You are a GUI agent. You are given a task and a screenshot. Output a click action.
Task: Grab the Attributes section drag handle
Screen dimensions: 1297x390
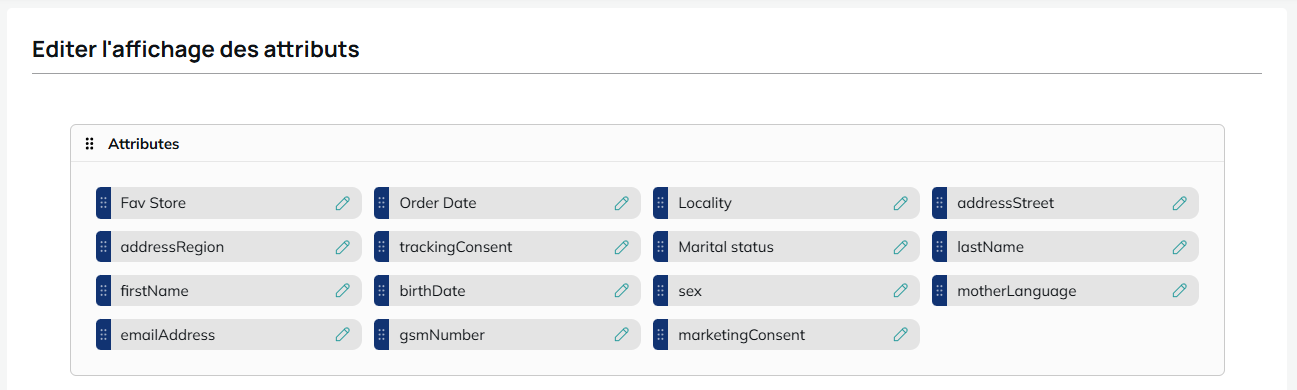pos(89,144)
